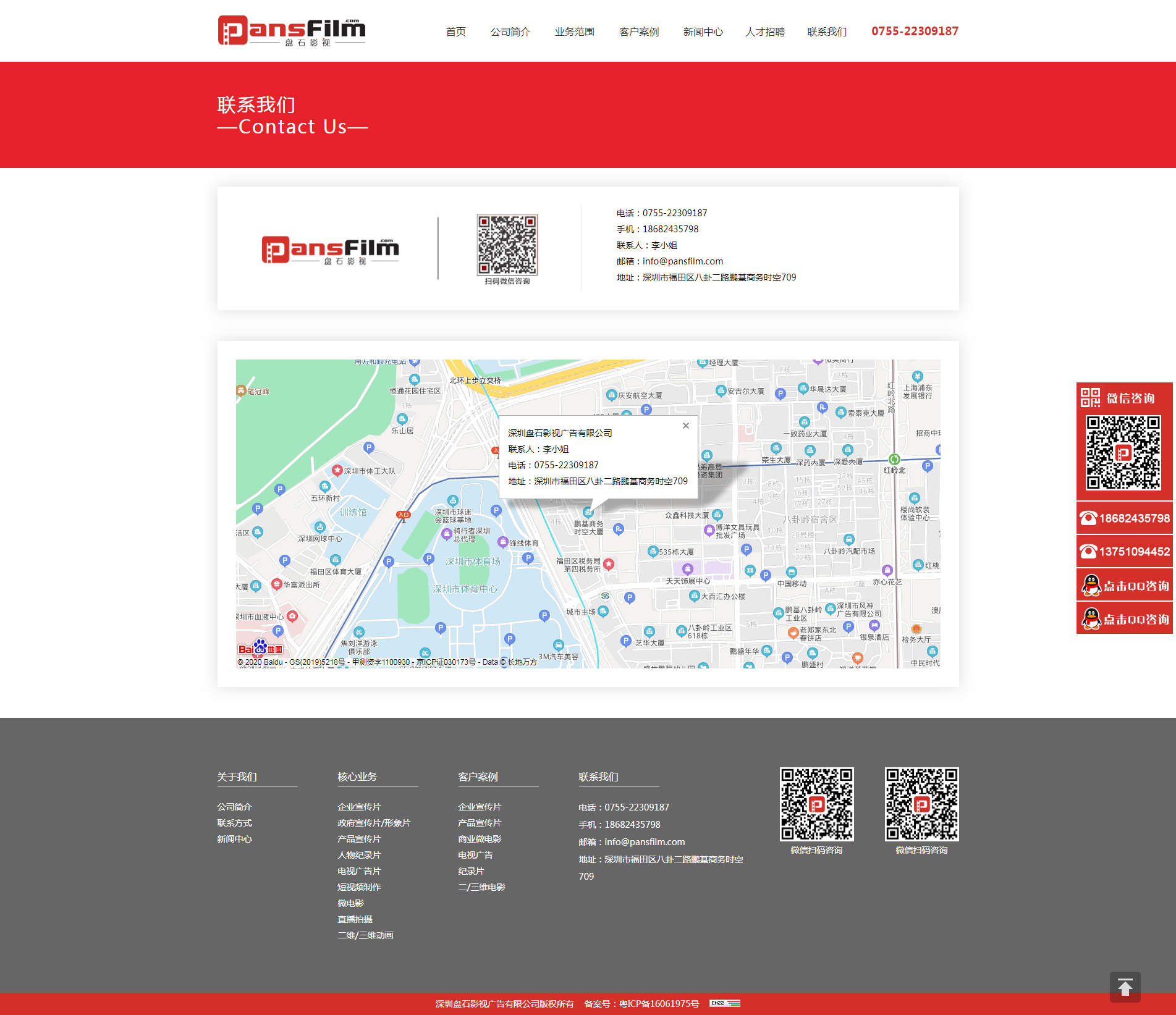Open the 公司简介 menu item
Image resolution: width=1176 pixels, height=1015 pixels.
[x=510, y=32]
